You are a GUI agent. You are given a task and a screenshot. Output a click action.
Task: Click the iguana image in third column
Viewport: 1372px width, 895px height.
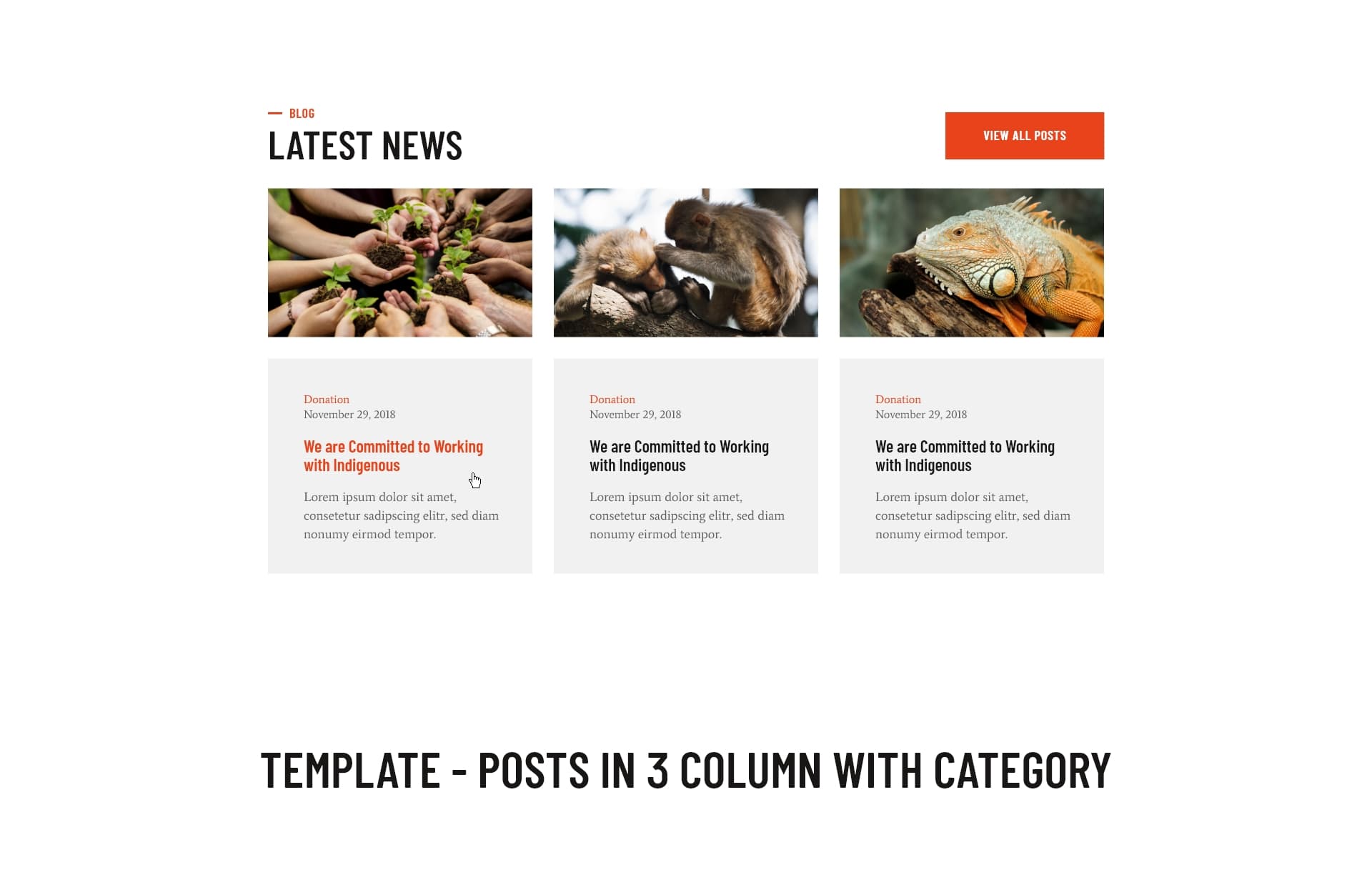click(x=971, y=262)
